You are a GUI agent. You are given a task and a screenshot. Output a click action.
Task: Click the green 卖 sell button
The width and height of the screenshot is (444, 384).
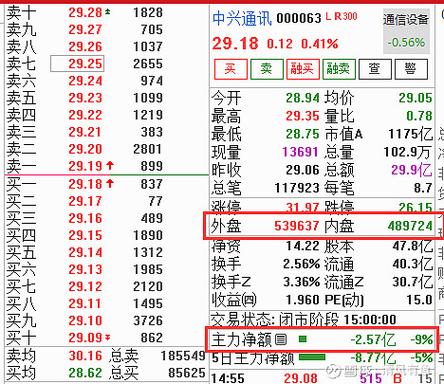(267, 69)
